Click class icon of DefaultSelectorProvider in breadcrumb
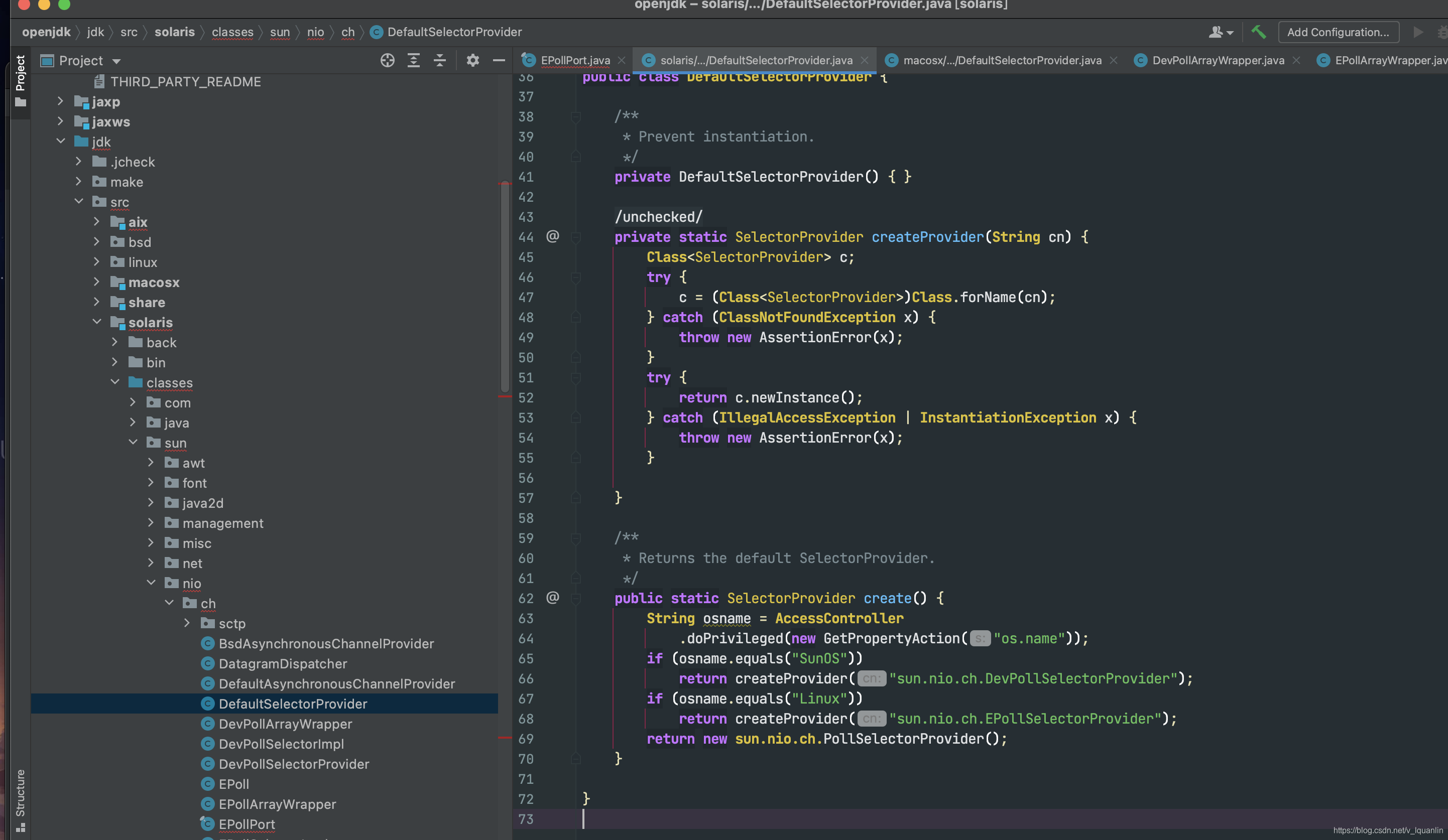Image resolution: width=1448 pixels, height=840 pixels. click(377, 32)
